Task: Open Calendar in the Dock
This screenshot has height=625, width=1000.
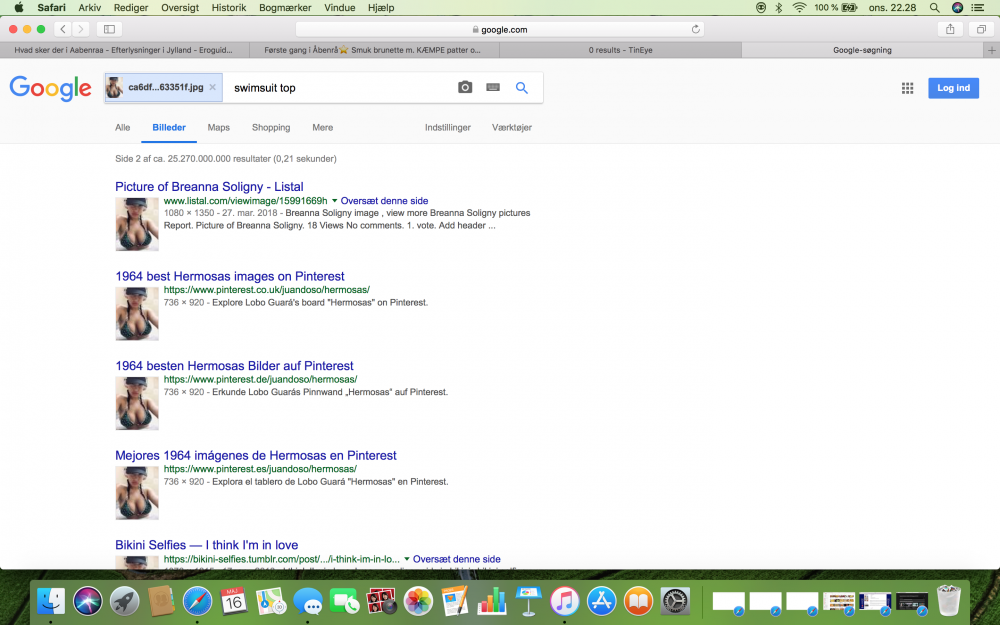Action: click(x=234, y=600)
